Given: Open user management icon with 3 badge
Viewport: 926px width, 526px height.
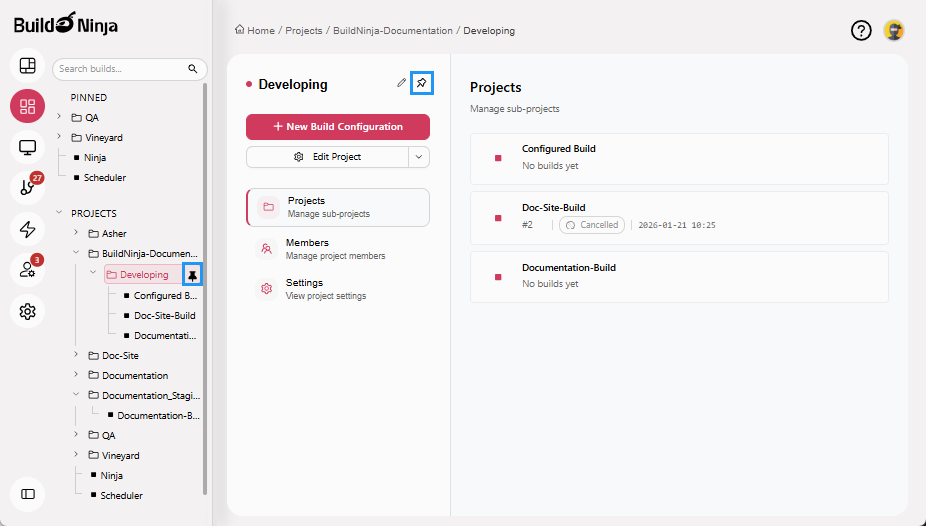Looking at the screenshot, I should point(27,270).
